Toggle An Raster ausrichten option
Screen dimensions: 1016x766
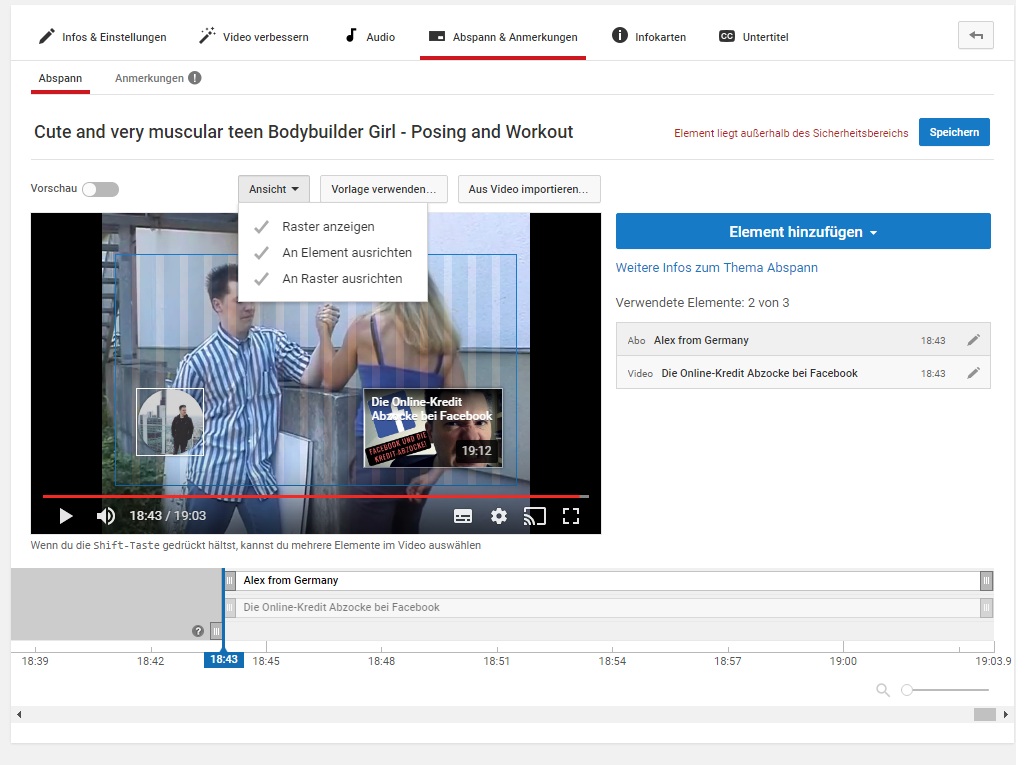[x=341, y=279]
